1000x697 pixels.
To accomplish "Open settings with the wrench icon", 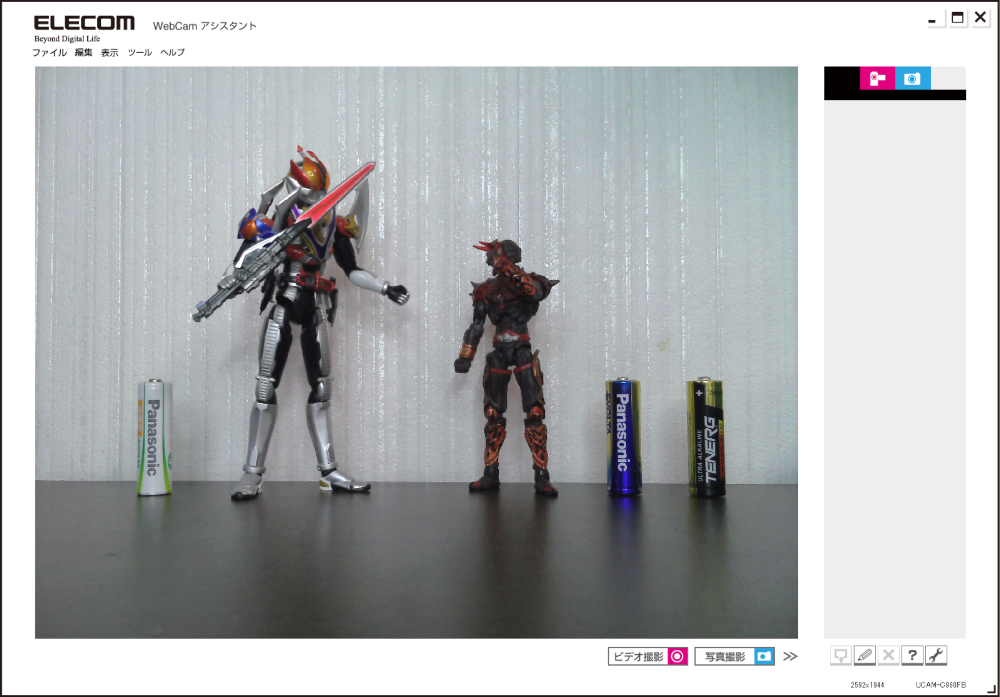I will 936,655.
